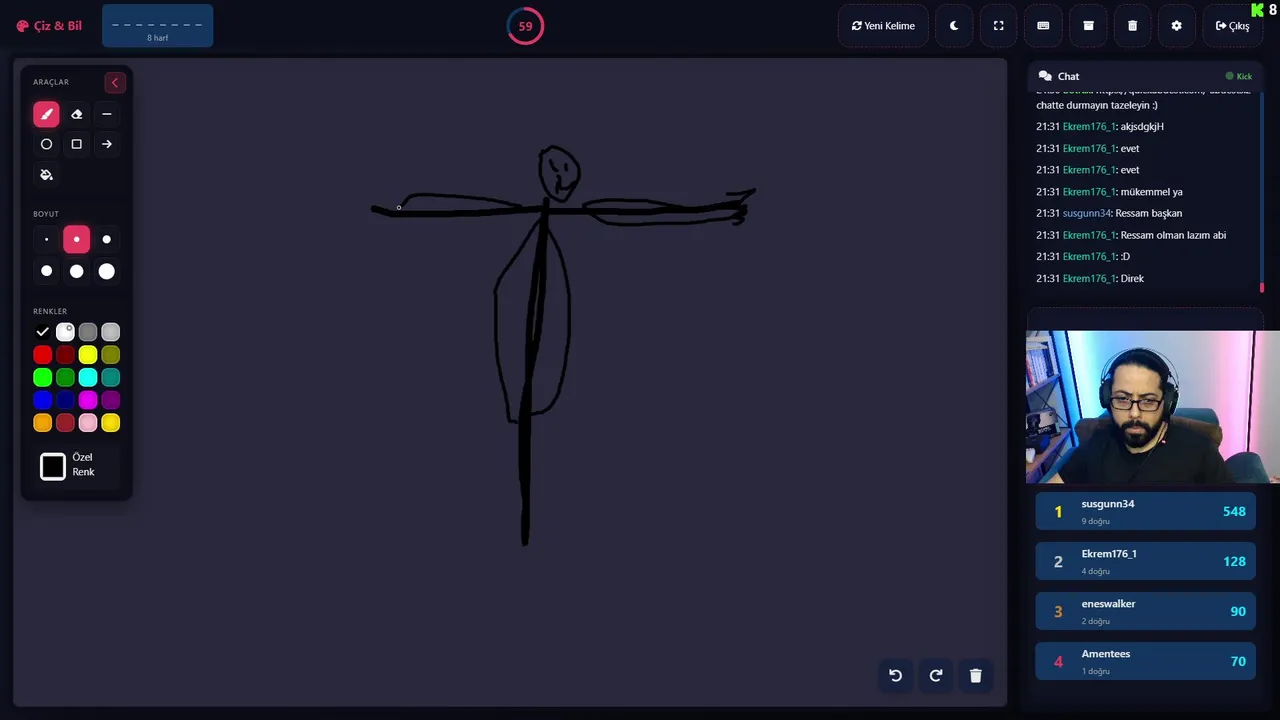The height and width of the screenshot is (720, 1280).
Task: Select Ekrem176_1 in the leaderboard
Action: coord(1145,561)
